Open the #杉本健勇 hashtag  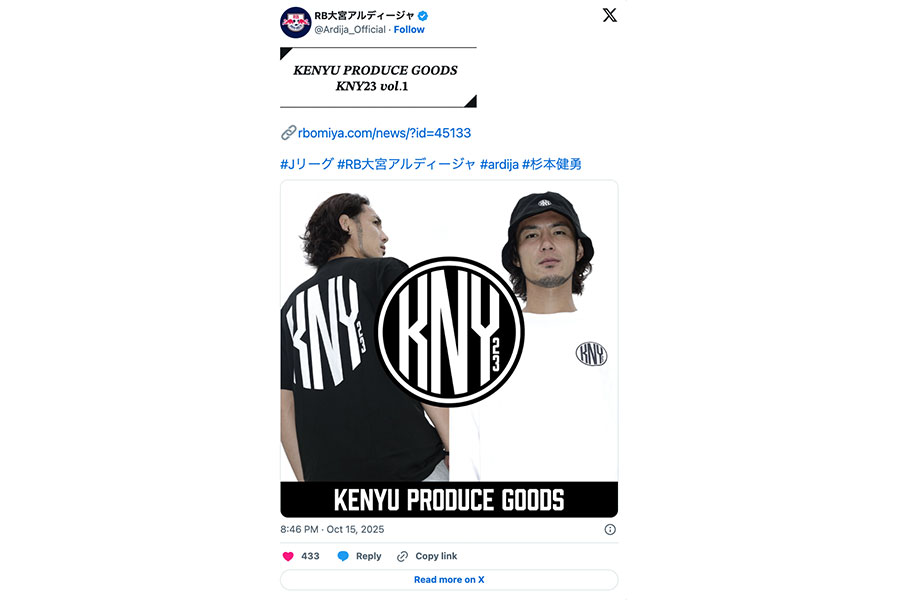(x=552, y=164)
